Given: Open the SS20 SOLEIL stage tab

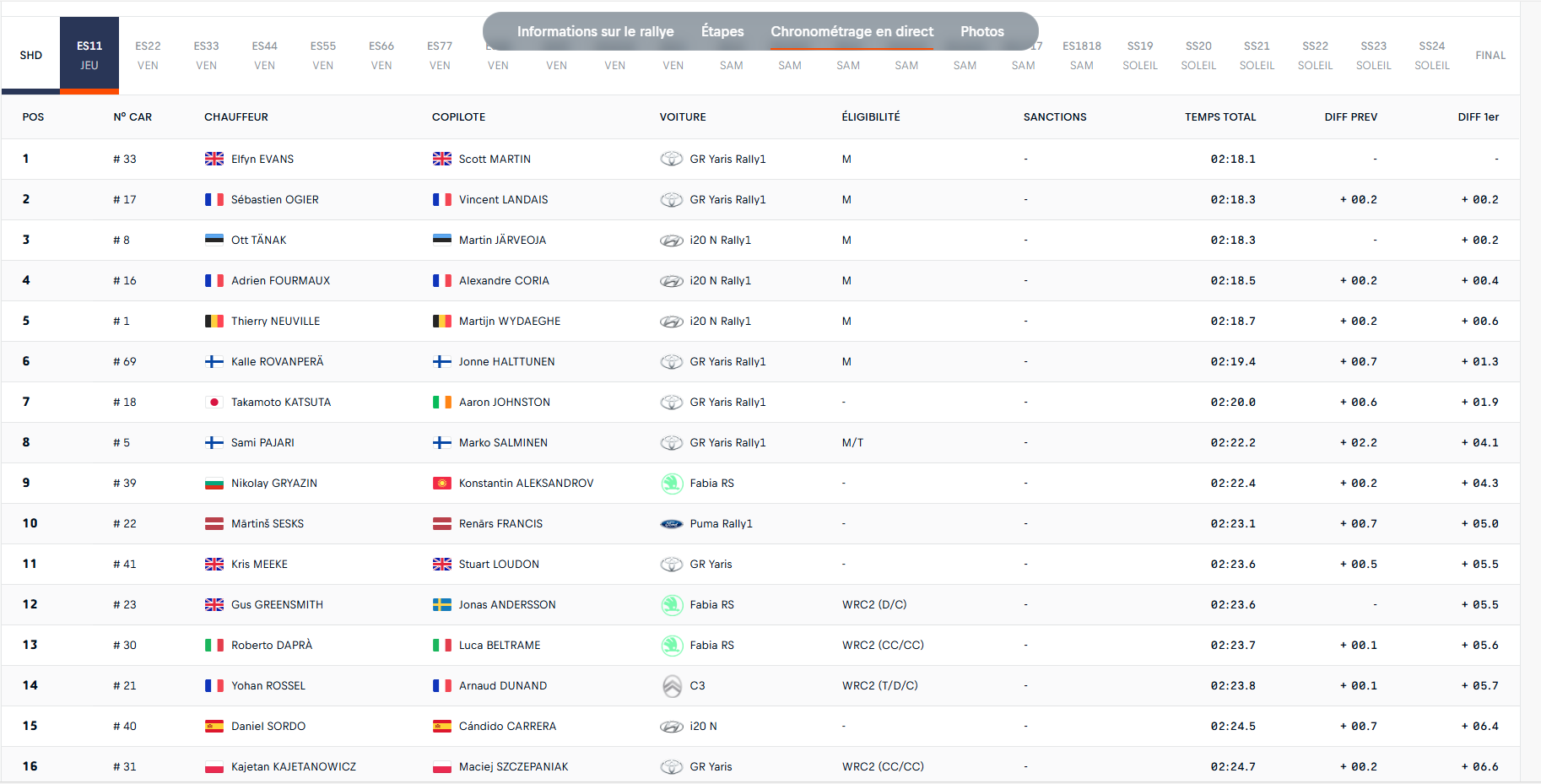Looking at the screenshot, I should pos(1198,55).
